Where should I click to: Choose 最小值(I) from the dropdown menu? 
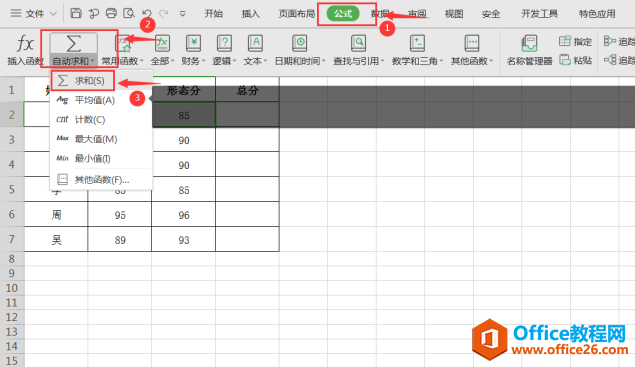(x=101, y=158)
